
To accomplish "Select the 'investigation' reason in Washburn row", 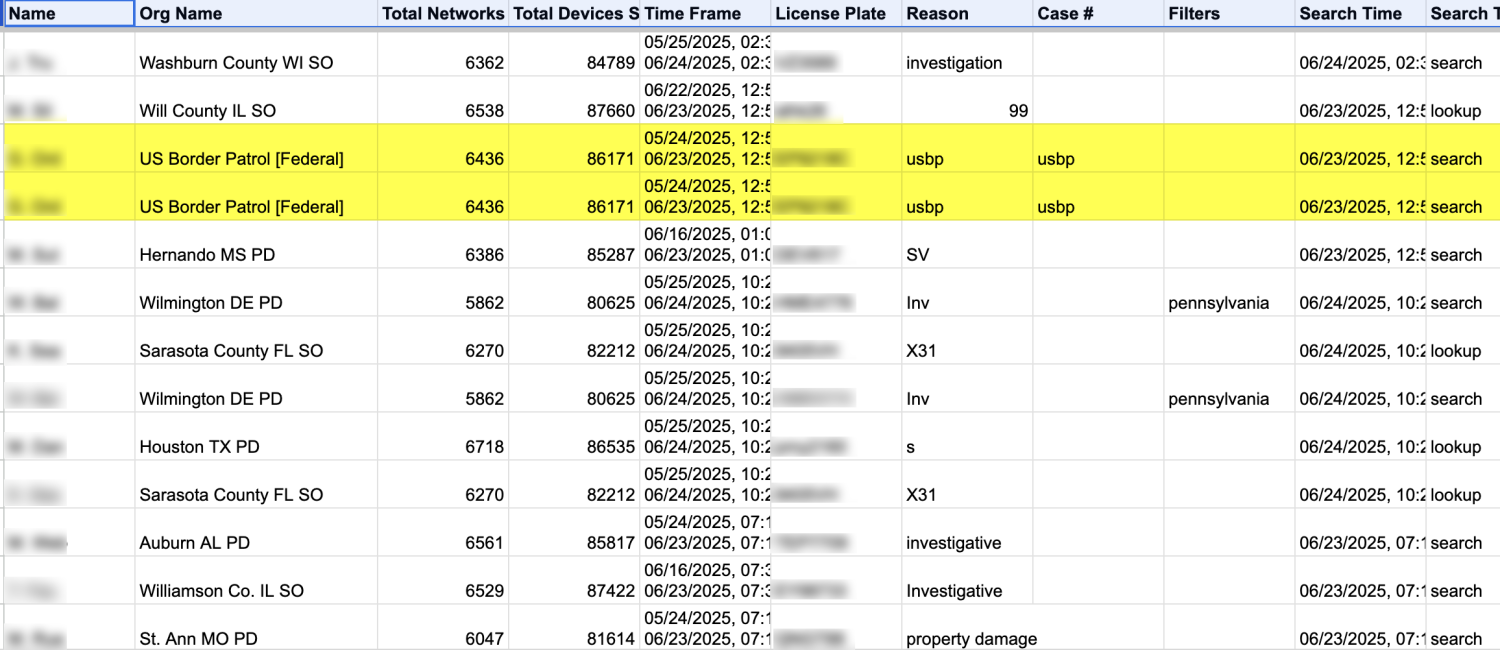I will [967, 54].
